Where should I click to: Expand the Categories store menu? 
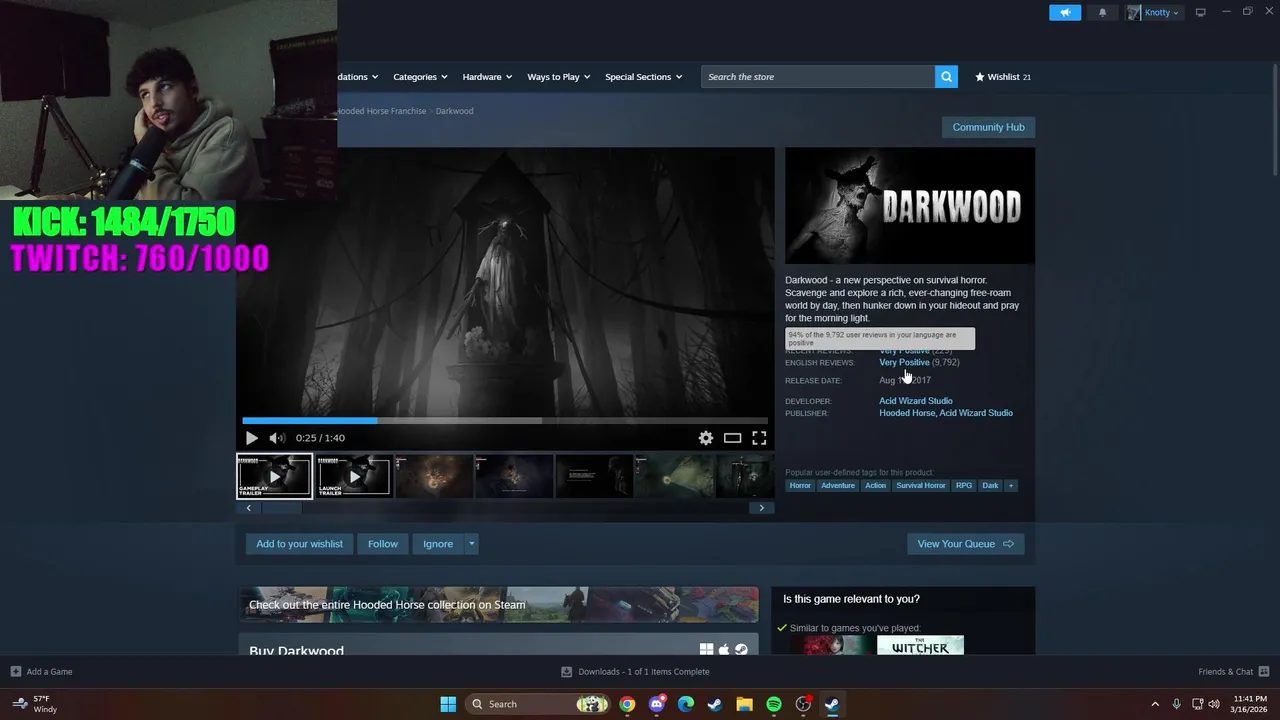pos(420,77)
